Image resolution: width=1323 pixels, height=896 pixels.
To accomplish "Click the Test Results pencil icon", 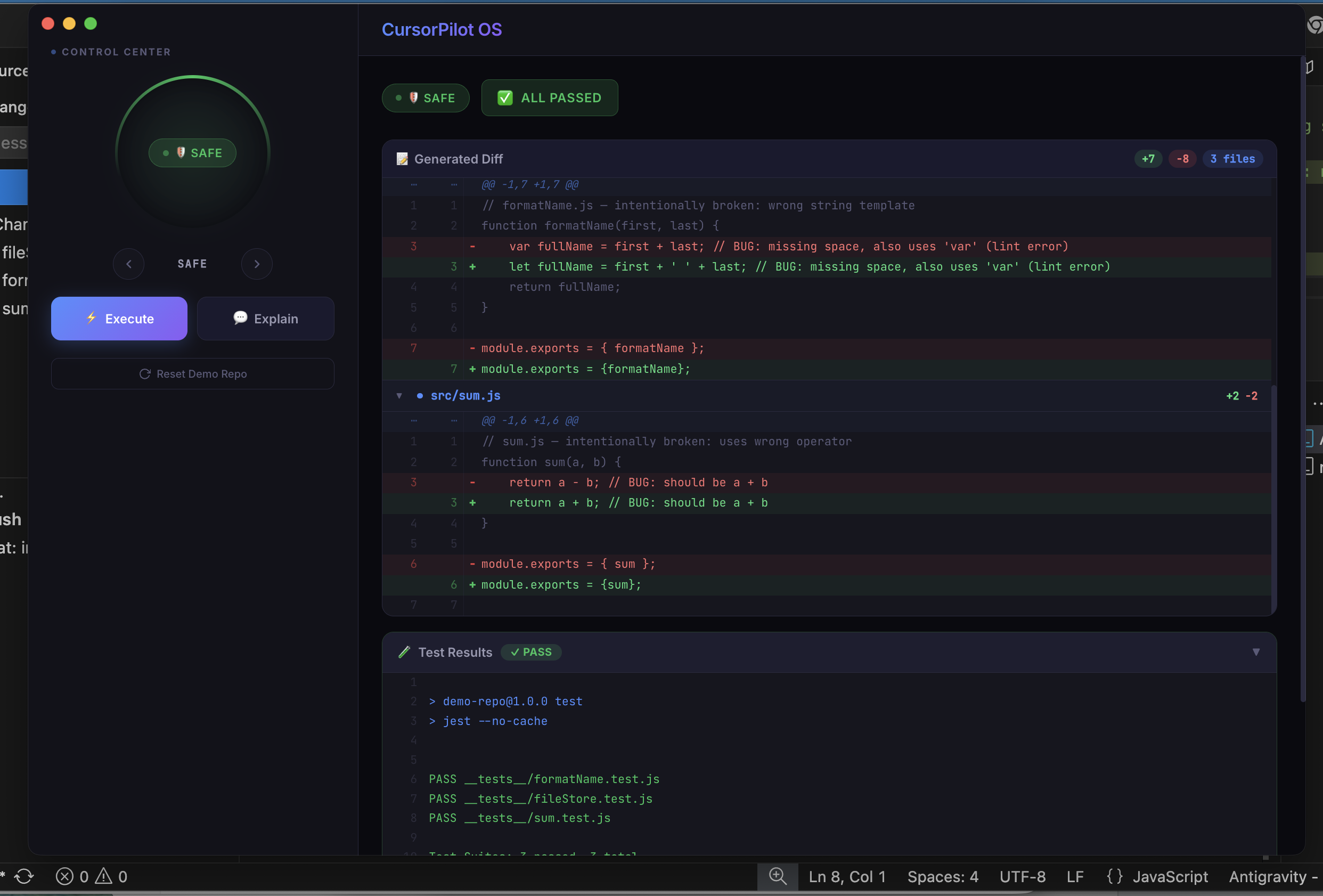I will point(404,652).
